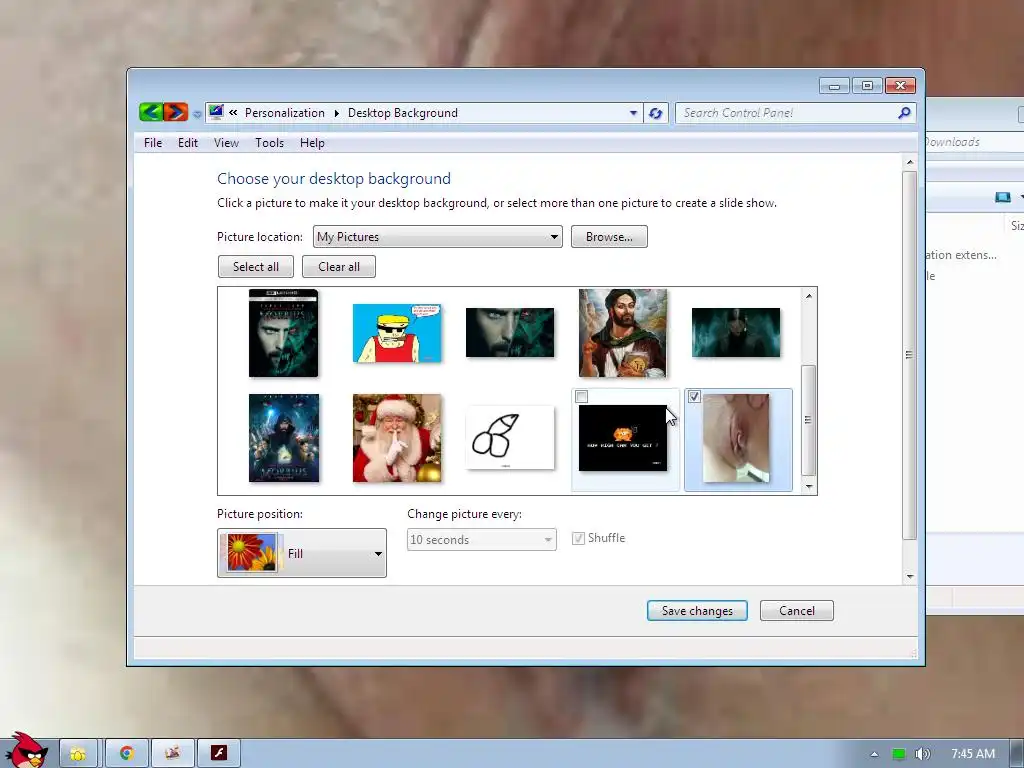Click the picture list scrollbar thumb

[x=808, y=421]
